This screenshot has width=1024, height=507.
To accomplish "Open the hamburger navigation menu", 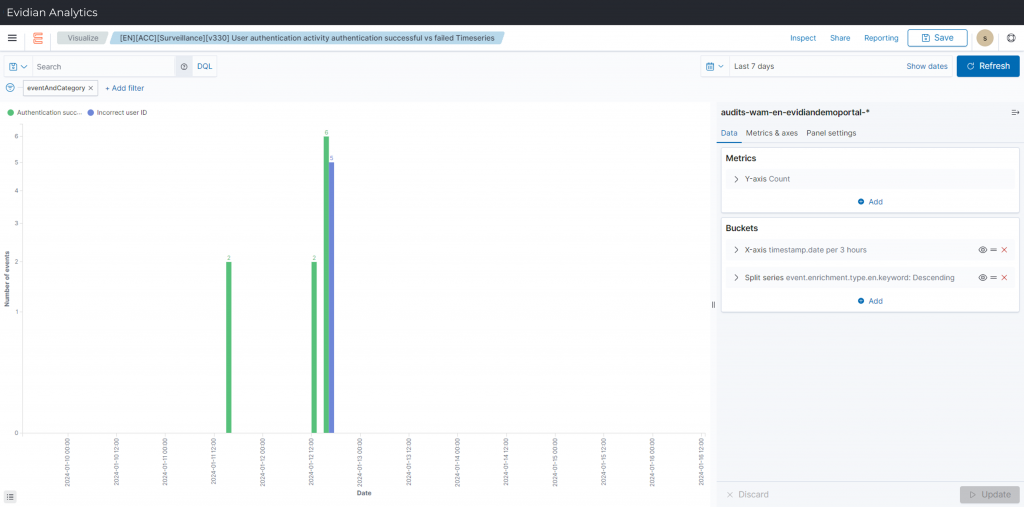I will click(12, 38).
